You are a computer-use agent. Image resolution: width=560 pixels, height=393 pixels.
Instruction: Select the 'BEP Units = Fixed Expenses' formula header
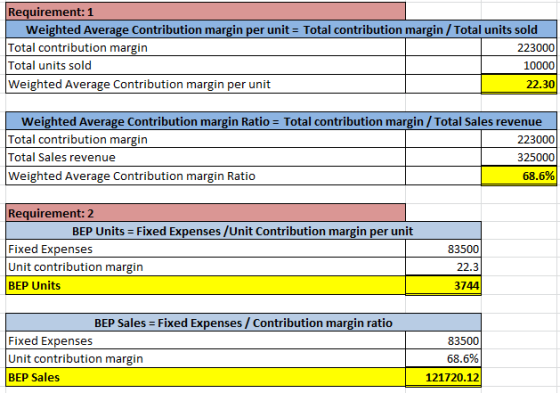coord(243,231)
